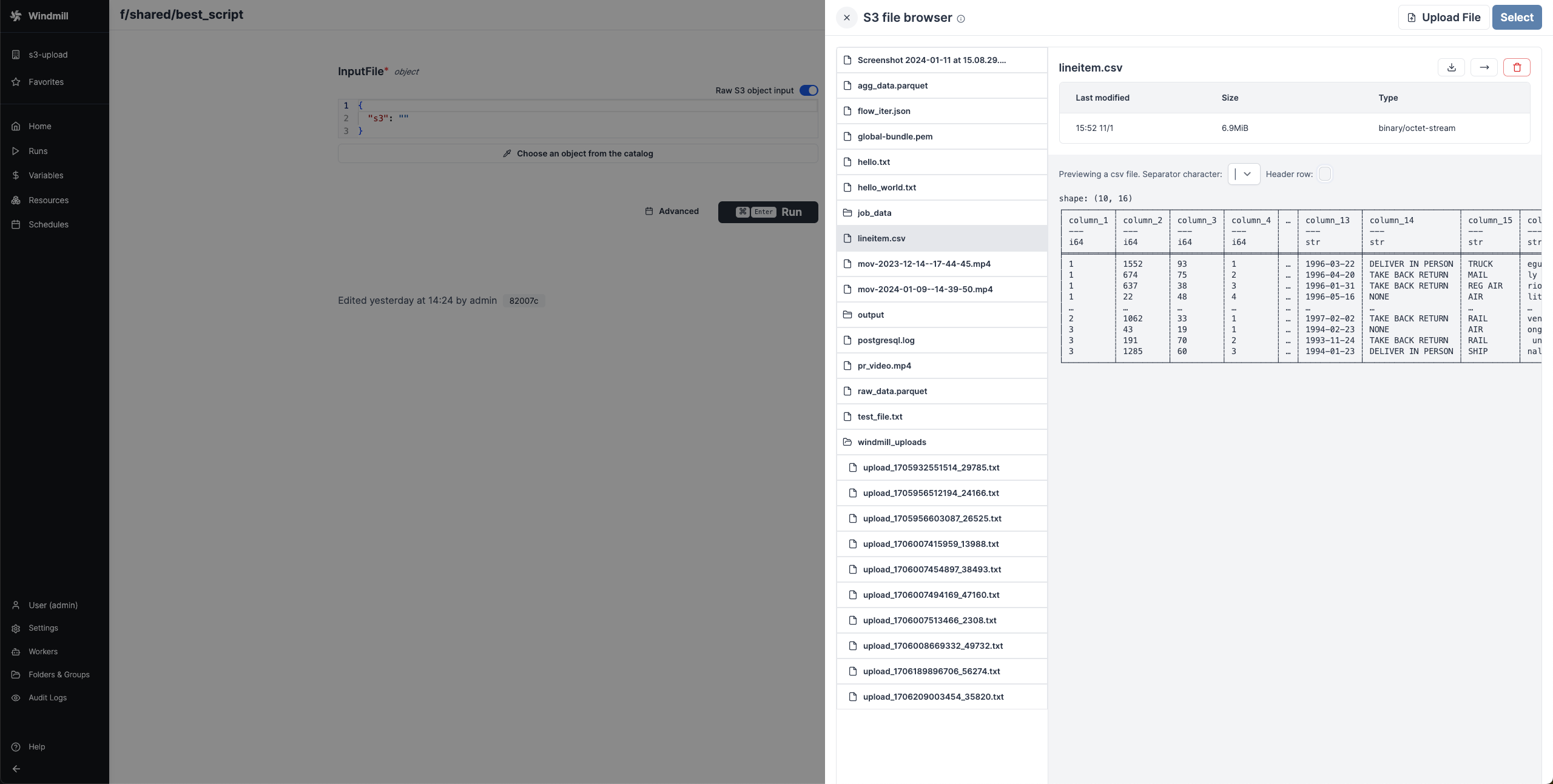This screenshot has height=784, width=1553.
Task: Select postgresql.log file
Action: tap(942, 340)
